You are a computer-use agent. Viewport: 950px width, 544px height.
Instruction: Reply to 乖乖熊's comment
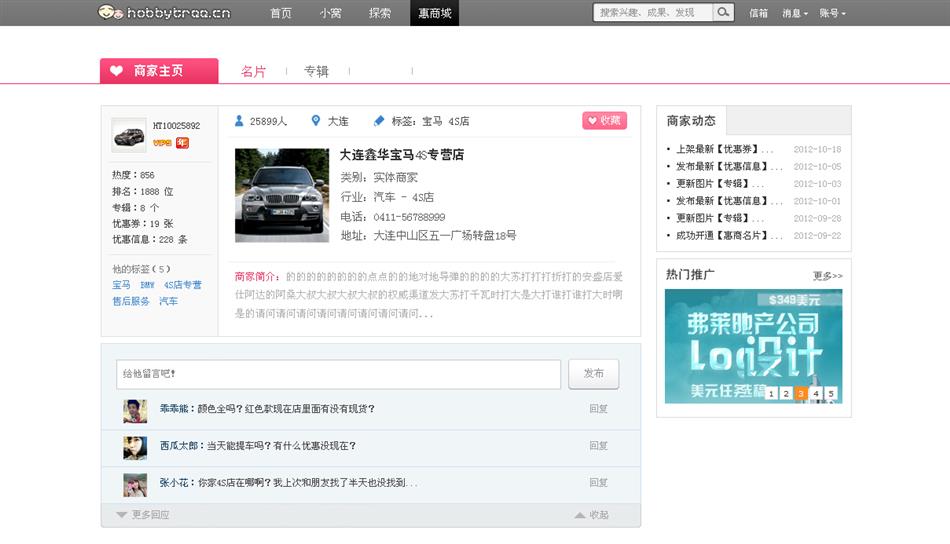(598, 408)
